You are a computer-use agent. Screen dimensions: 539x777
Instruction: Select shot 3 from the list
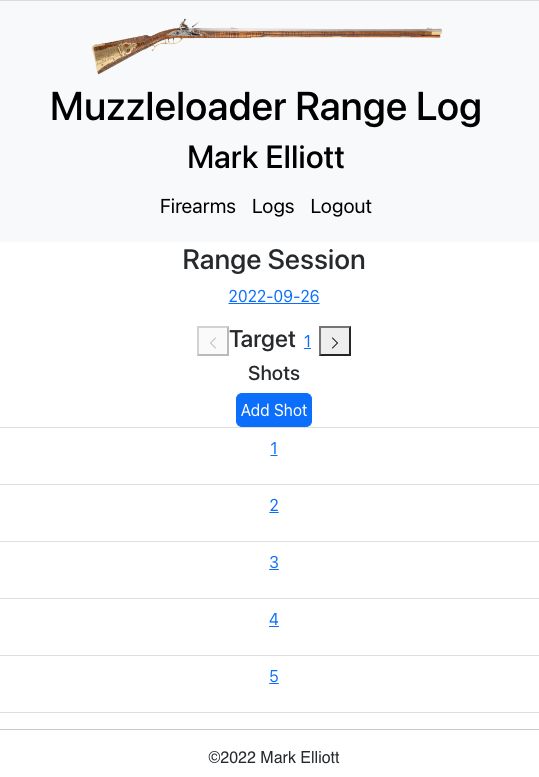point(274,562)
